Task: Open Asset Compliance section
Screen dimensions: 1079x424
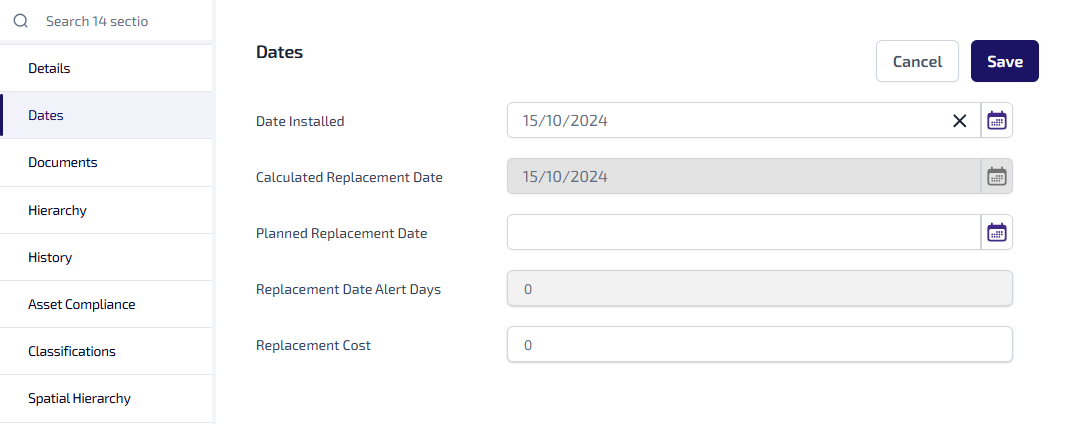Action: coord(106,304)
